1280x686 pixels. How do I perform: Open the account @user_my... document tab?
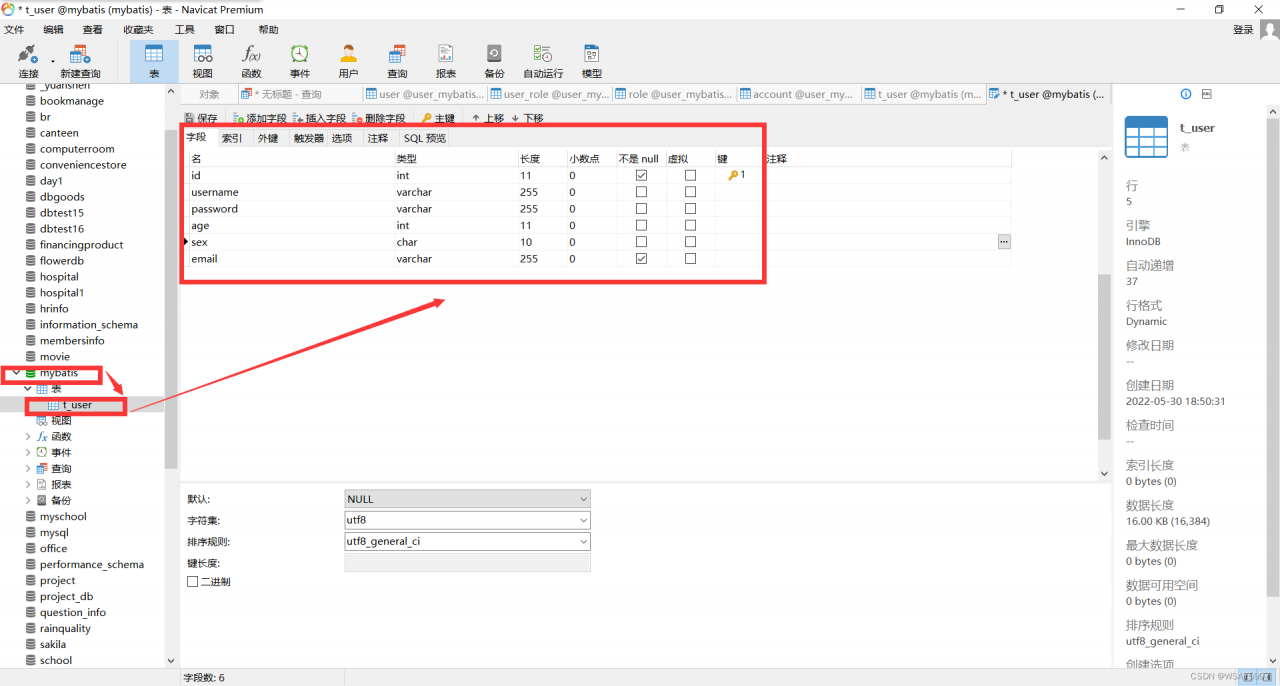coord(799,94)
